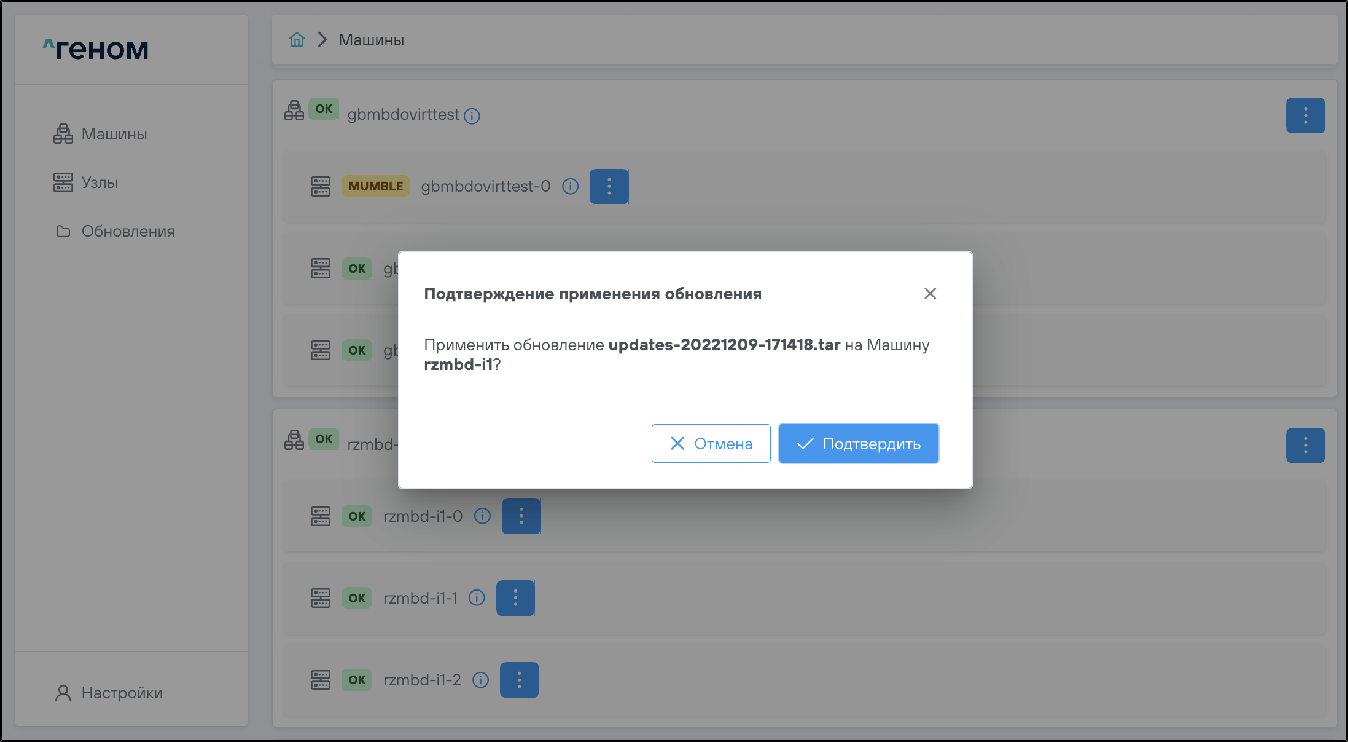Open Обновления section in sidebar
Viewport: 1348px width, 742px height.
pyautogui.click(x=127, y=231)
